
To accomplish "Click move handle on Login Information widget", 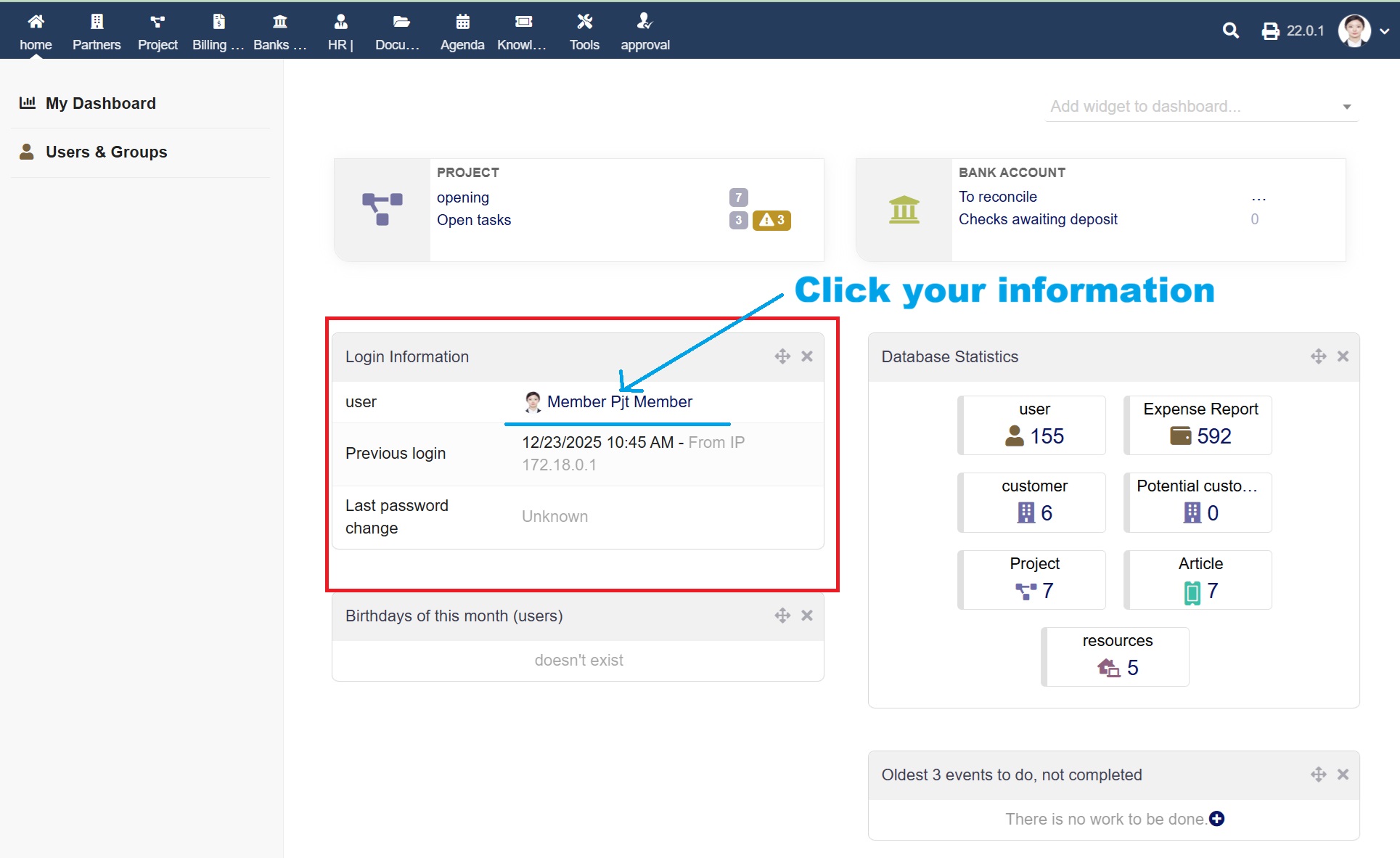I will (x=782, y=356).
